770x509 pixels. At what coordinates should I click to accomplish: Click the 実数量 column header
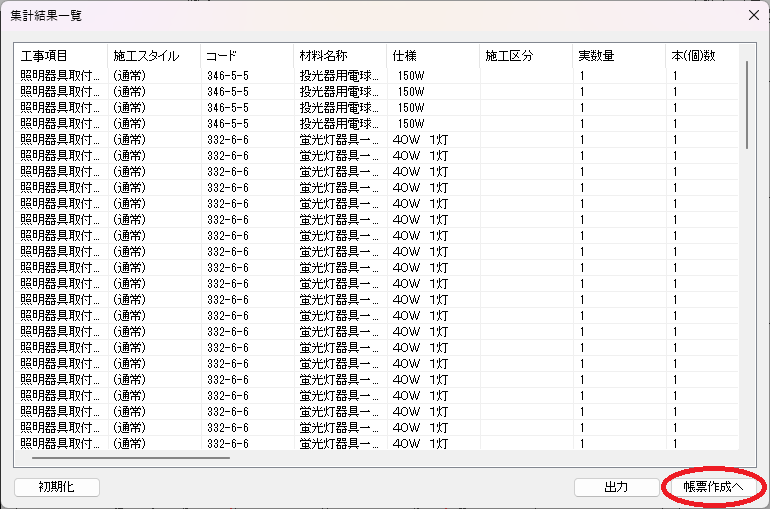619,55
